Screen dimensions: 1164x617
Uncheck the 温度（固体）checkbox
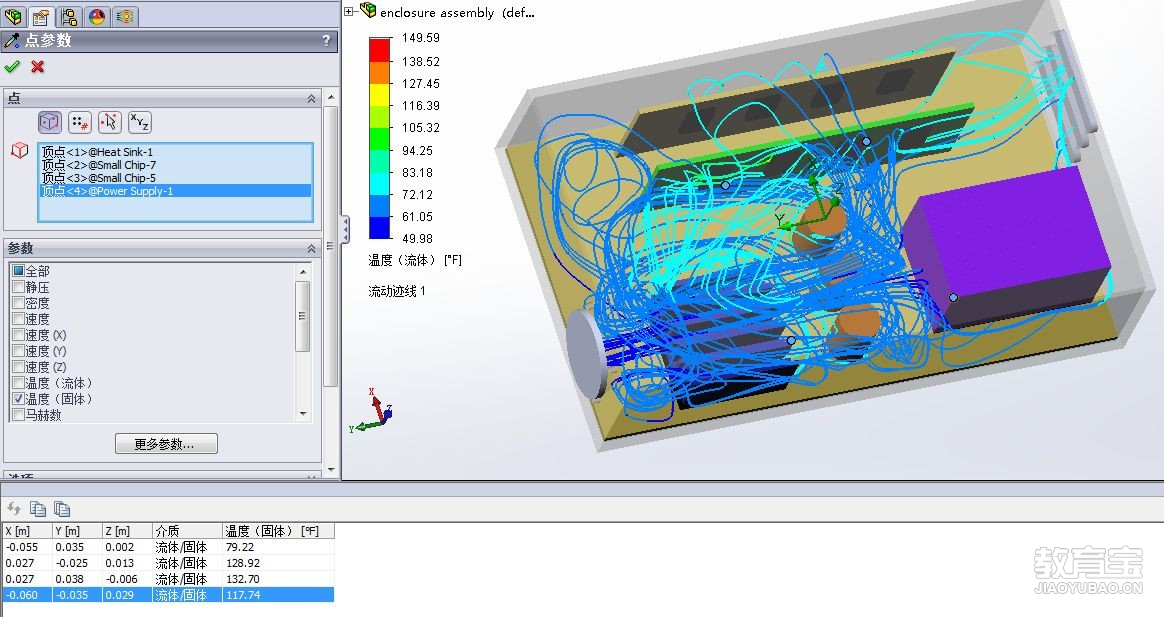(19, 399)
